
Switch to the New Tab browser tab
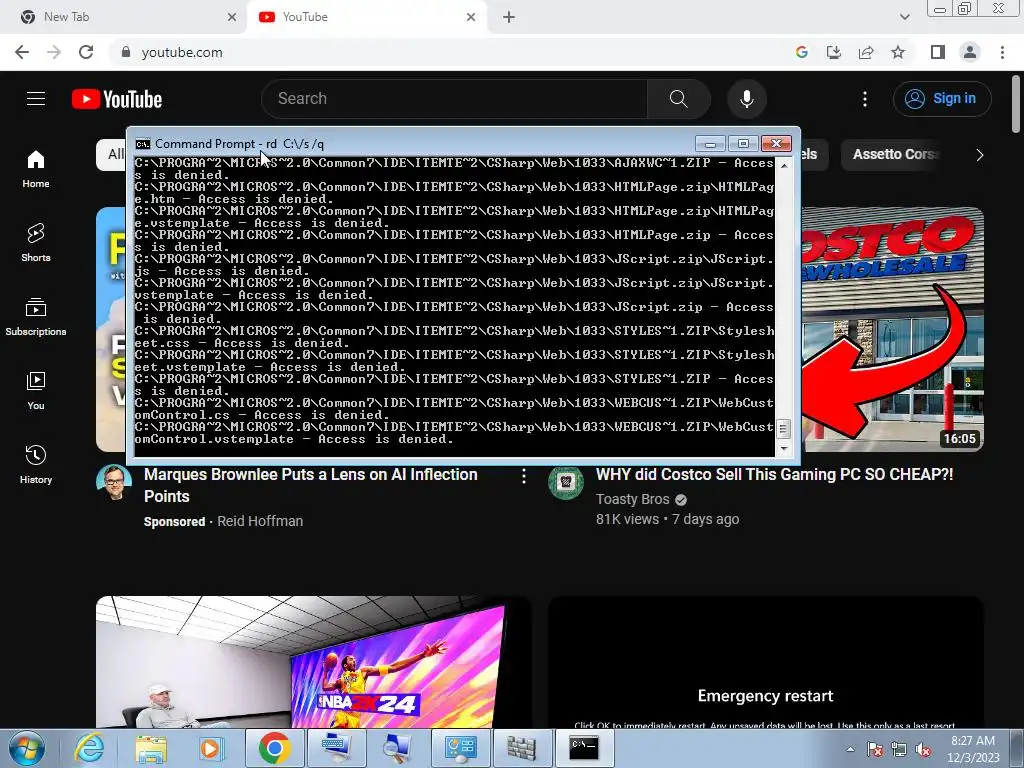124,17
